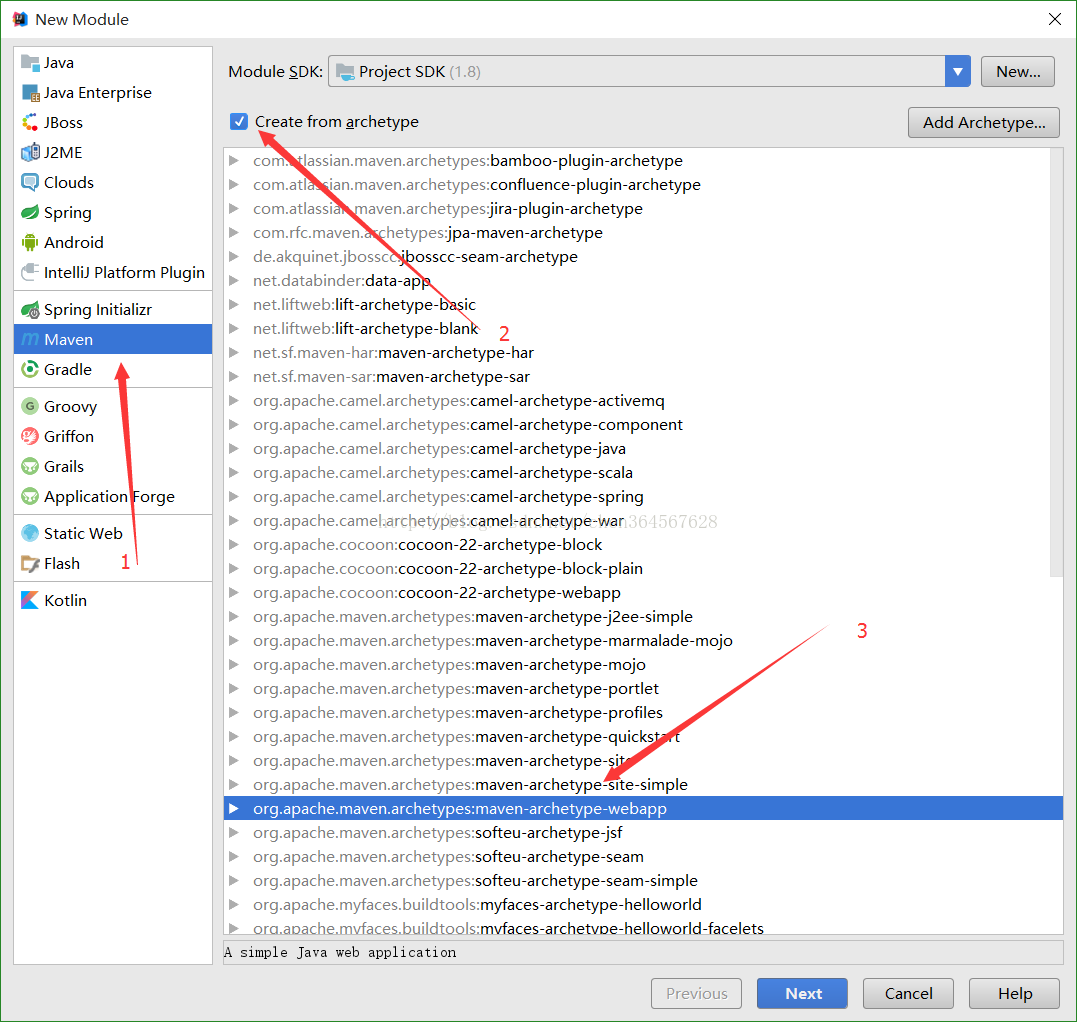The width and height of the screenshot is (1077, 1022).
Task: Choose Kotlin module type
Action: [x=113, y=600]
